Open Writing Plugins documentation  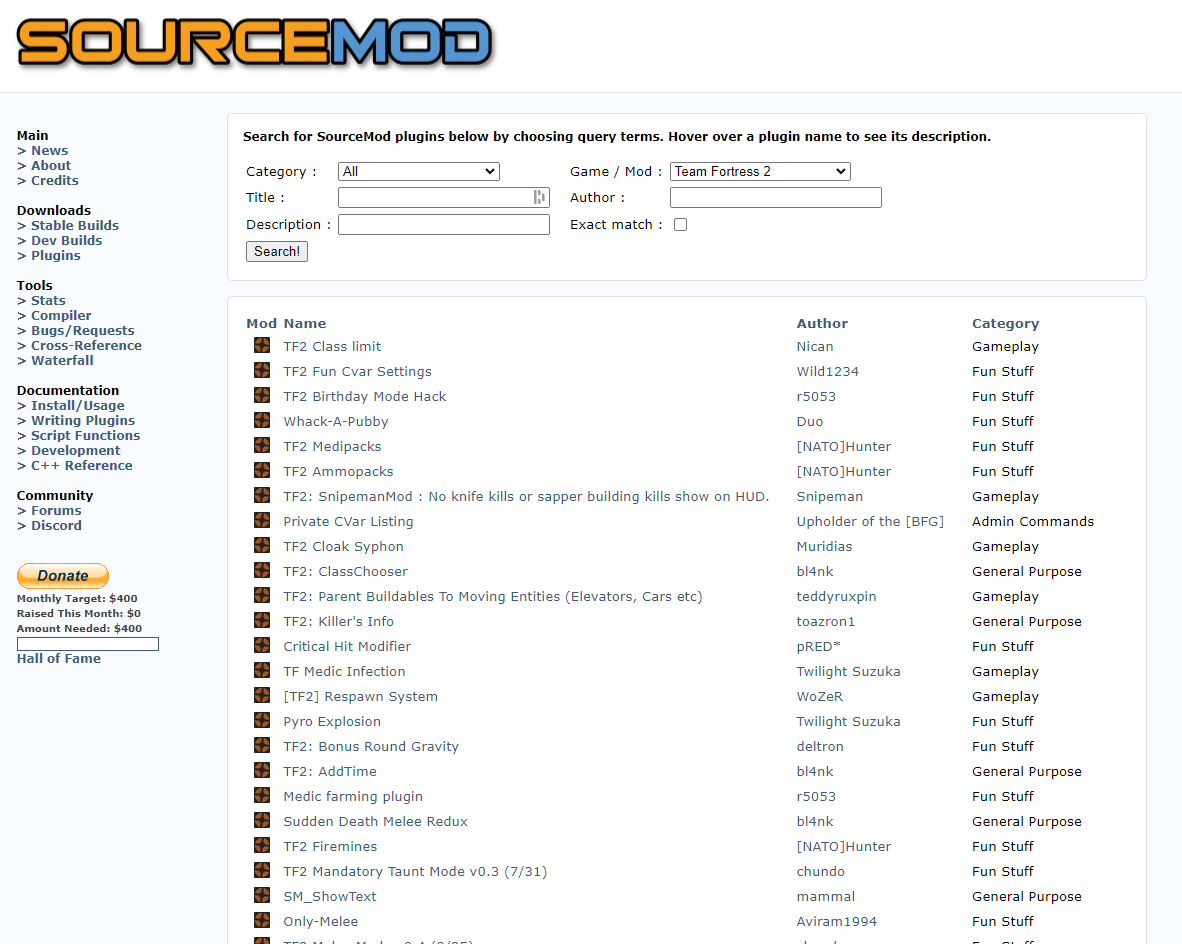click(x=83, y=421)
